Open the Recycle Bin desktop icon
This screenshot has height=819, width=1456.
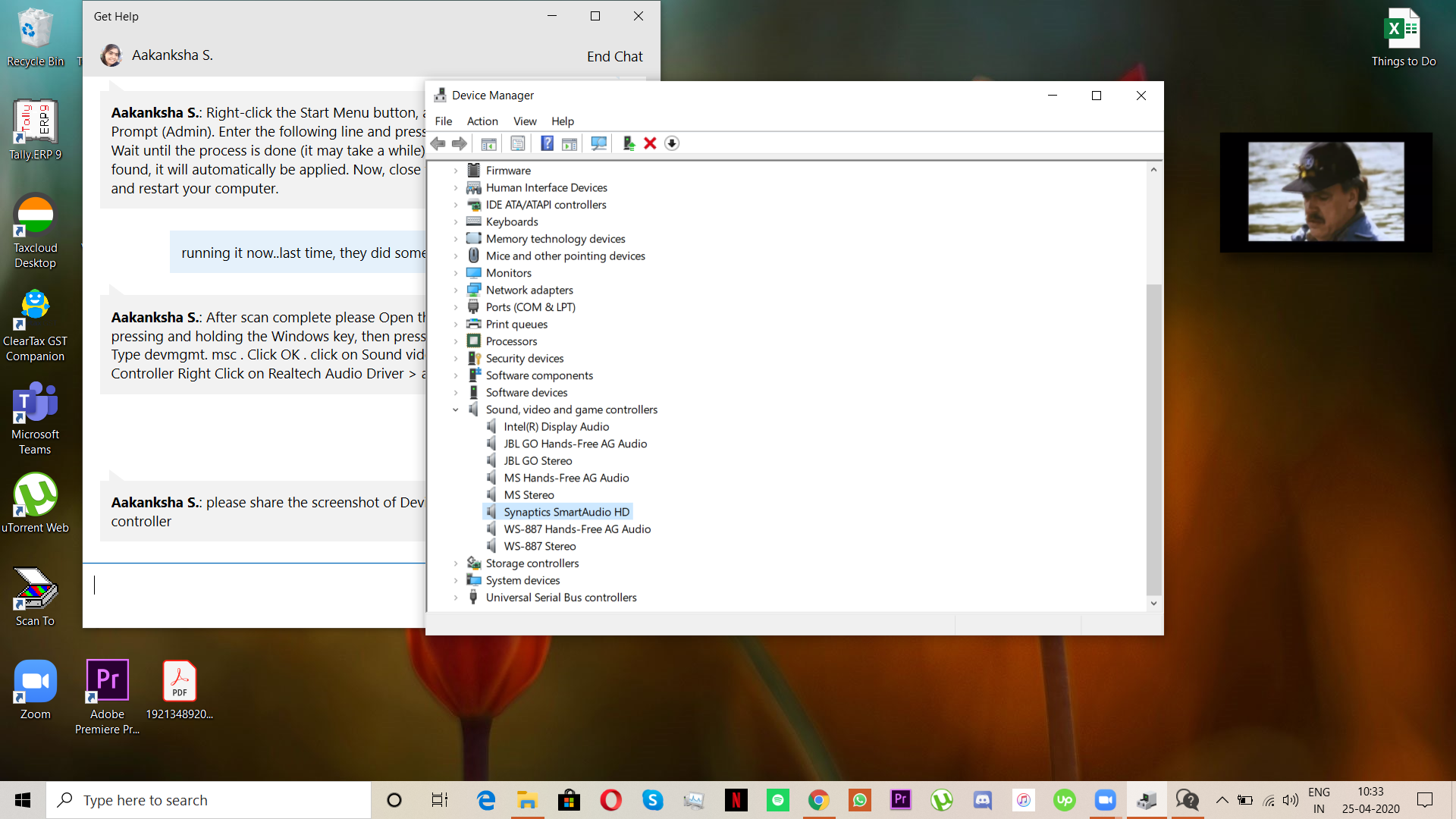(35, 38)
